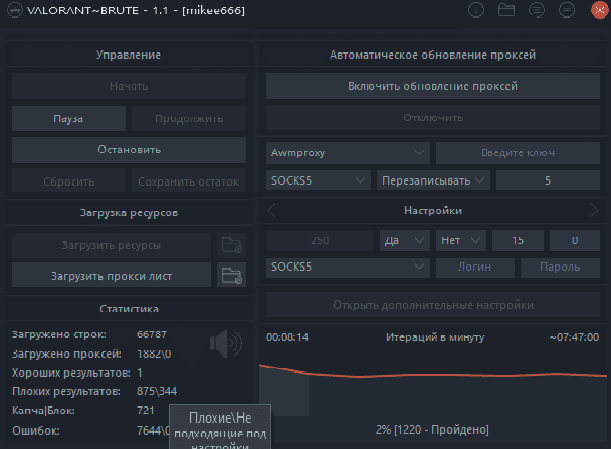This screenshot has height=449, width=611.
Task: Click the Продолжить button
Action: [x=189, y=118]
